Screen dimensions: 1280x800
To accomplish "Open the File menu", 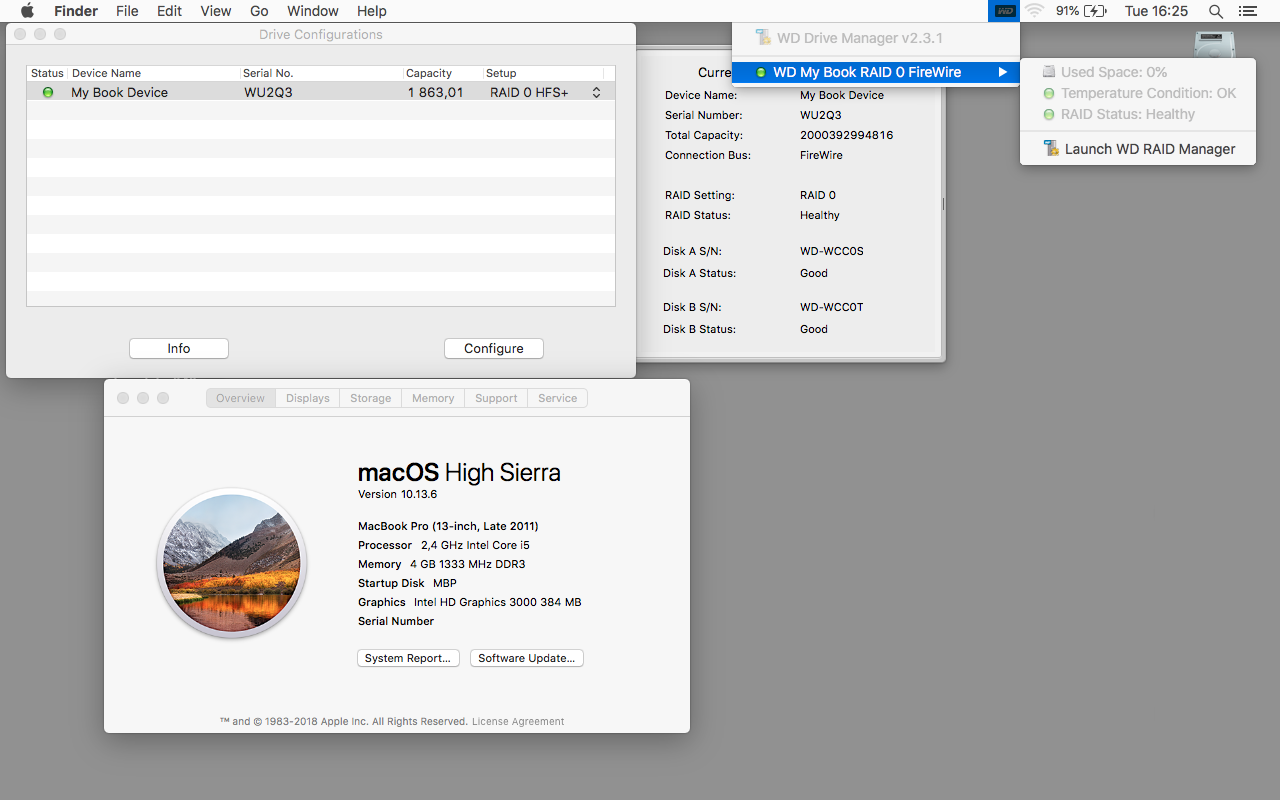I will tap(127, 11).
